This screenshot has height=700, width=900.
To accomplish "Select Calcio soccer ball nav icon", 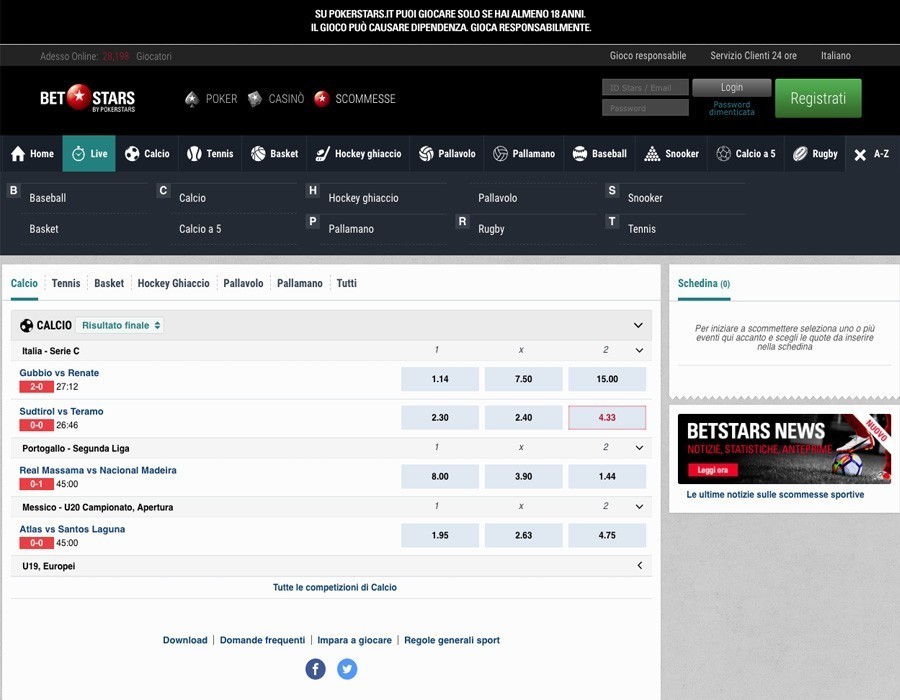I will click(x=132, y=154).
